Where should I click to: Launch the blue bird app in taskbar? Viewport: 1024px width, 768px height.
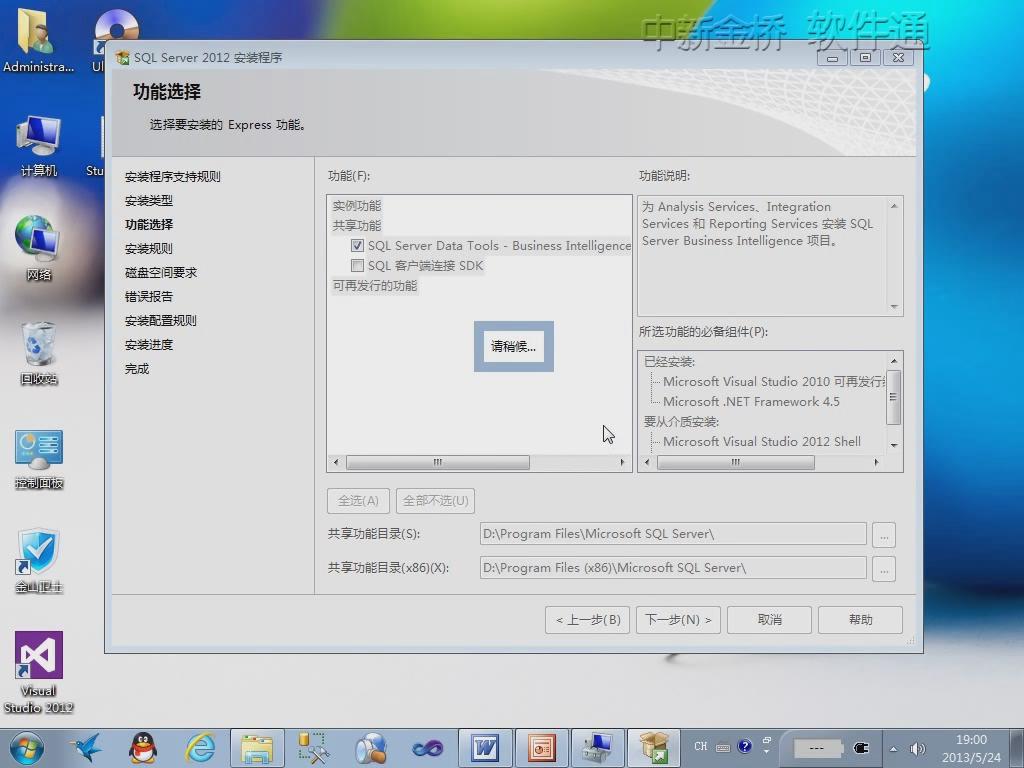point(87,748)
